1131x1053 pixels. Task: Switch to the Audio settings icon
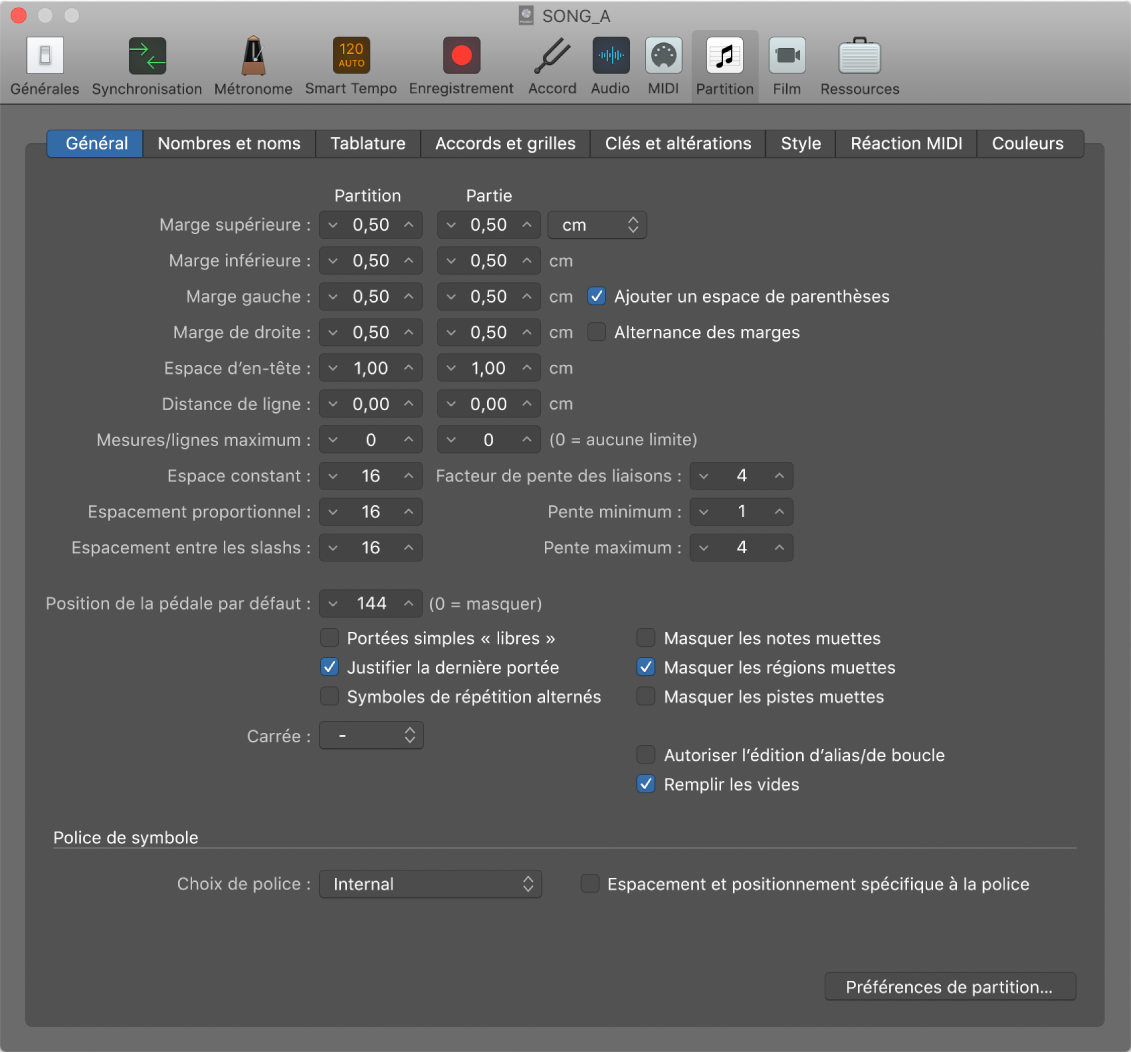(x=610, y=56)
